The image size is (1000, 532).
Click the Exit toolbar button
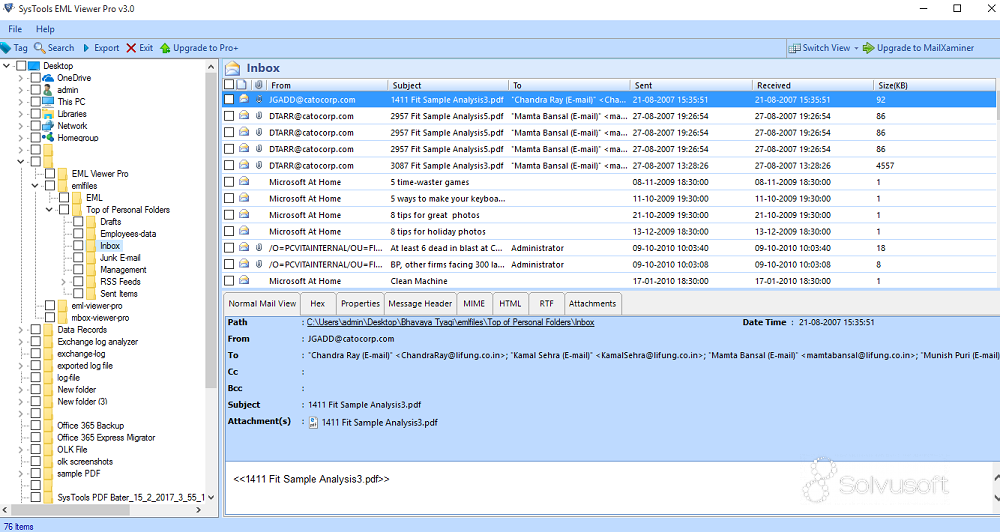[x=140, y=48]
